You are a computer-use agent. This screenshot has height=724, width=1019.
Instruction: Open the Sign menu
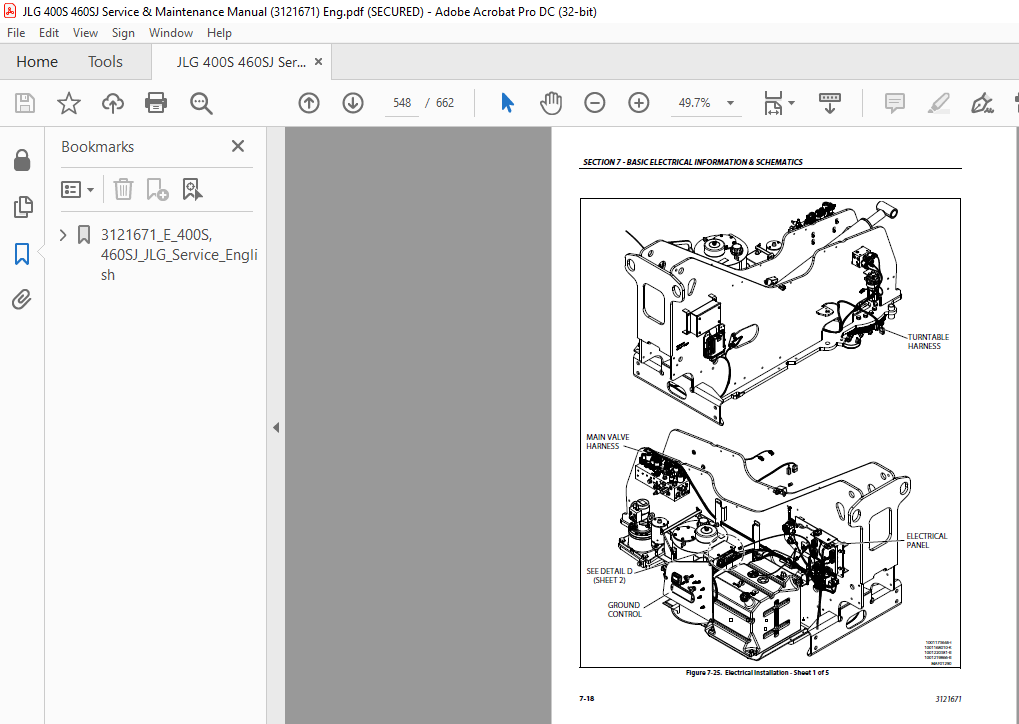(123, 32)
